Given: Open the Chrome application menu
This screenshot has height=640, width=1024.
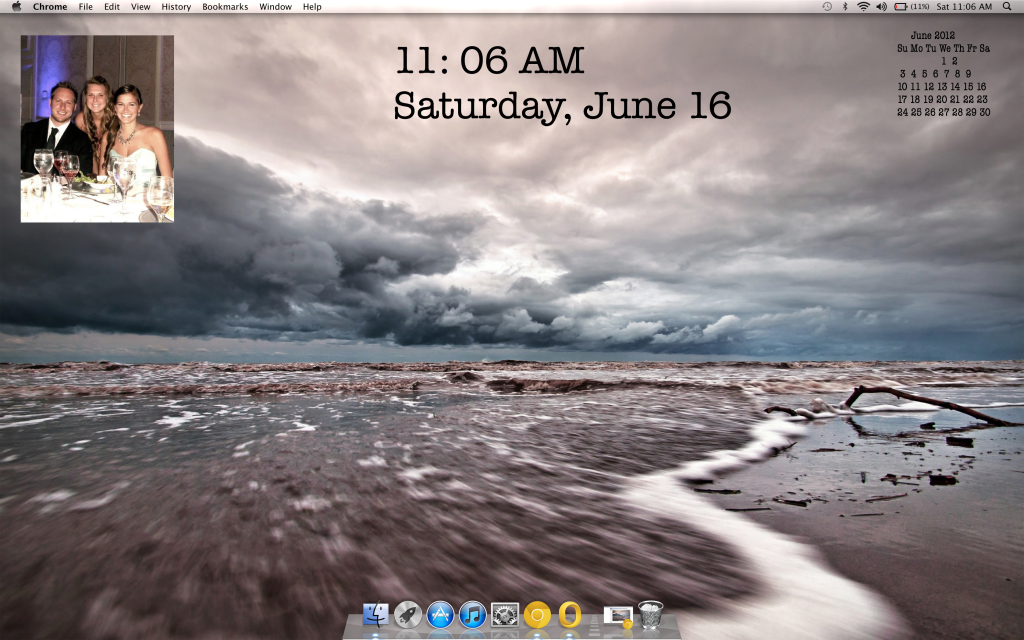Looking at the screenshot, I should pos(50,7).
